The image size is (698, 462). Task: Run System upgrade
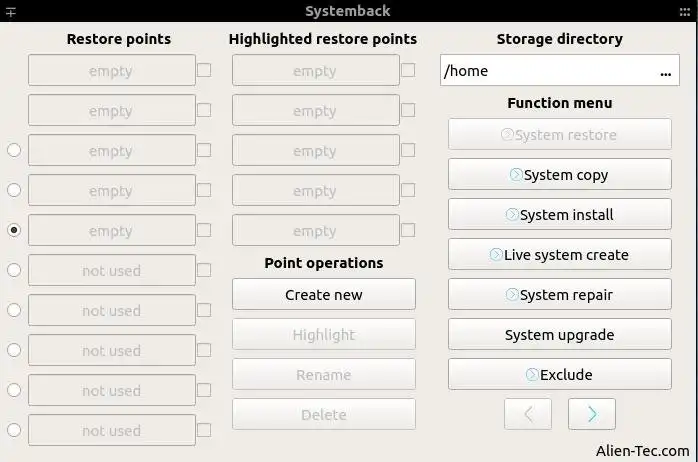coord(559,334)
